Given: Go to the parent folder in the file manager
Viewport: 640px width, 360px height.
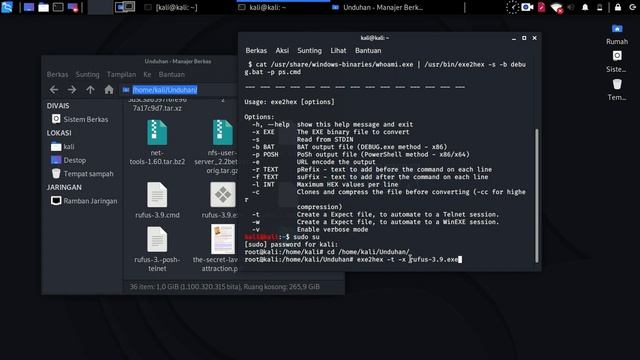Looking at the screenshot, I should pos(90,89).
